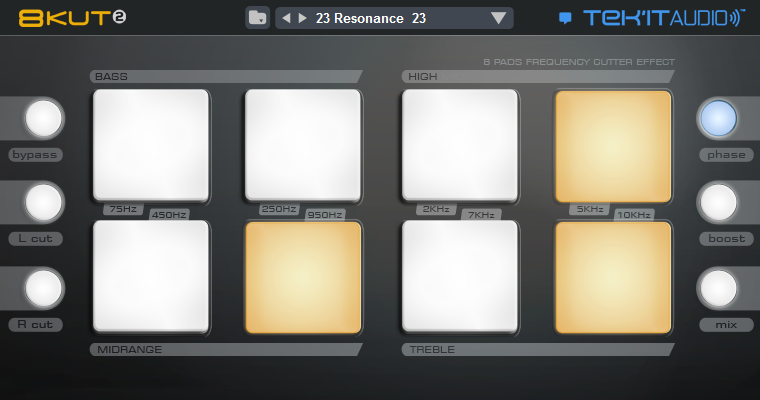The width and height of the screenshot is (760, 400).
Task: Trigger the 2KHz high pad
Action: coord(460,145)
